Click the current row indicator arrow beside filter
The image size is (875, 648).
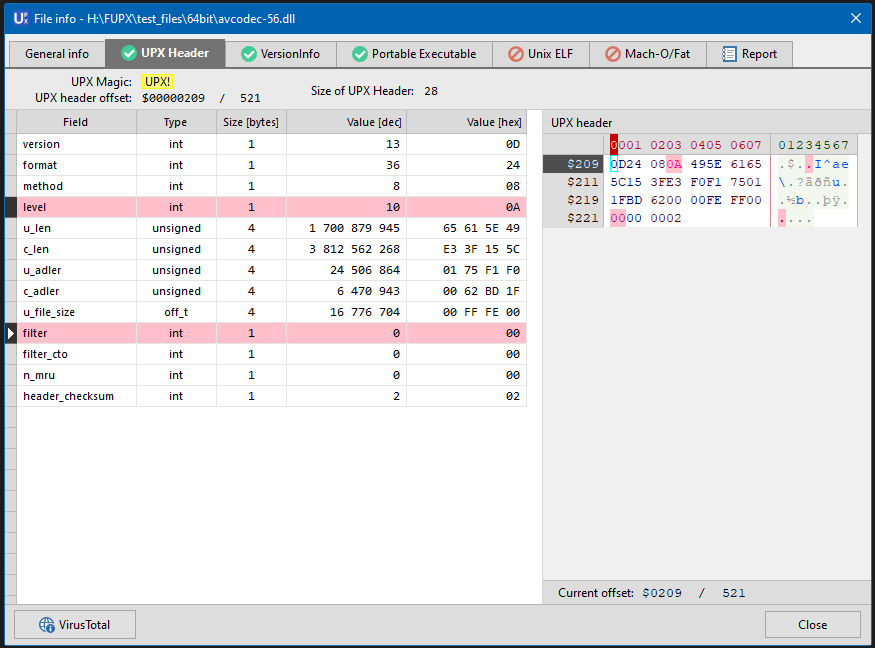[11, 333]
